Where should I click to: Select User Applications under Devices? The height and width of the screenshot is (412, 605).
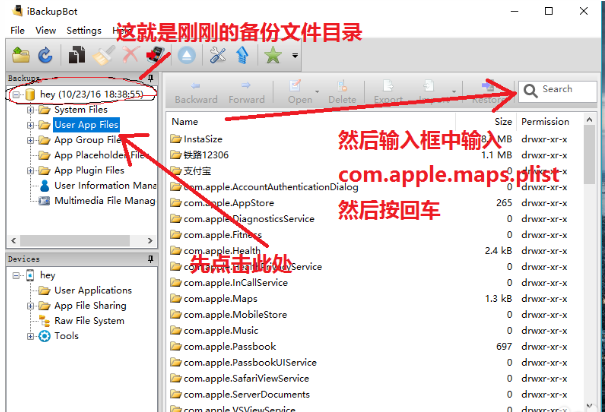[x=93, y=290]
